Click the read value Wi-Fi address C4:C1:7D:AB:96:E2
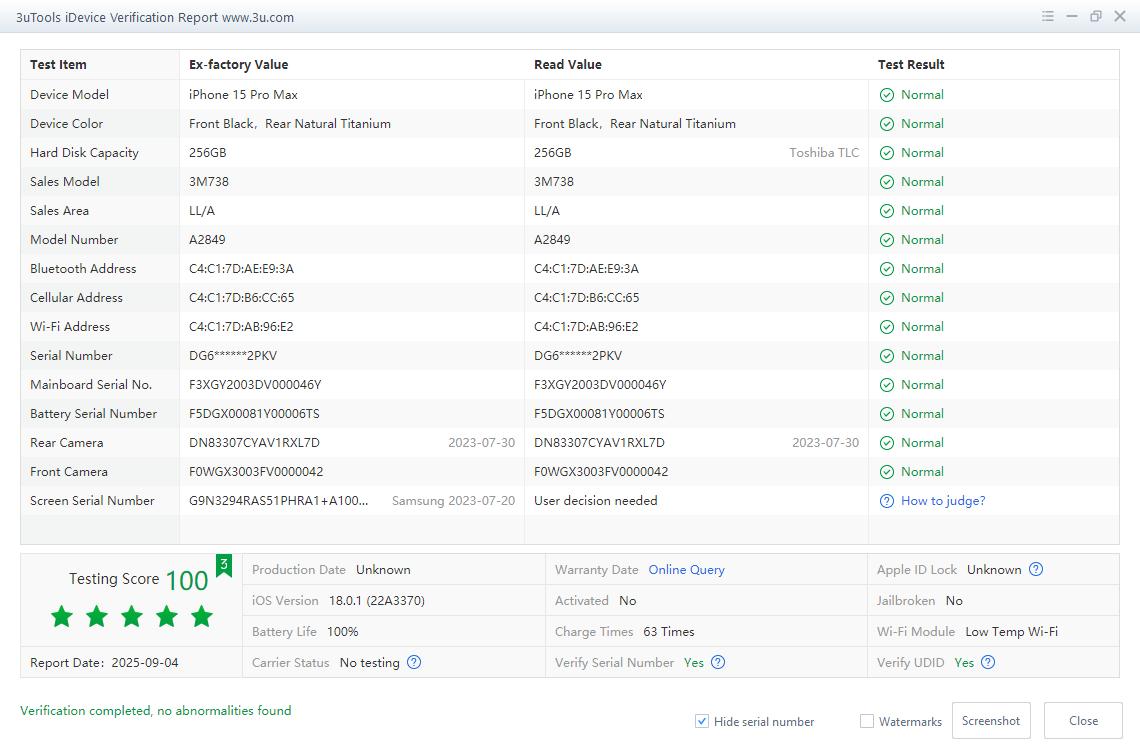 coord(586,327)
